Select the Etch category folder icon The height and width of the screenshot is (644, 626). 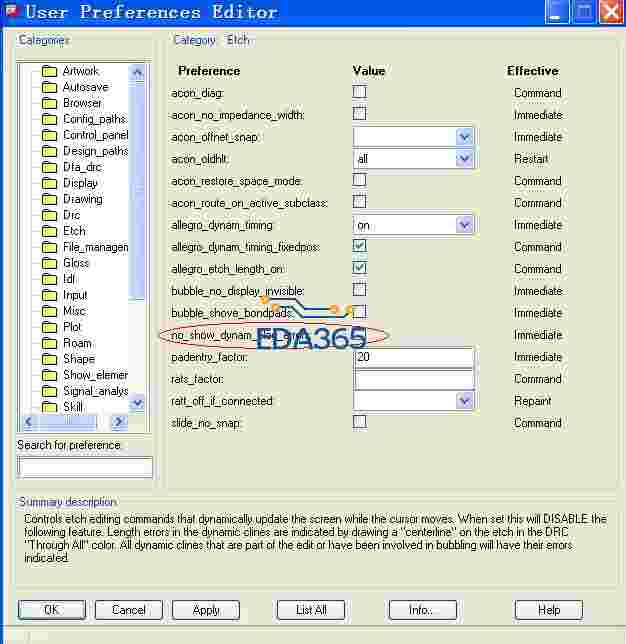pos(49,232)
